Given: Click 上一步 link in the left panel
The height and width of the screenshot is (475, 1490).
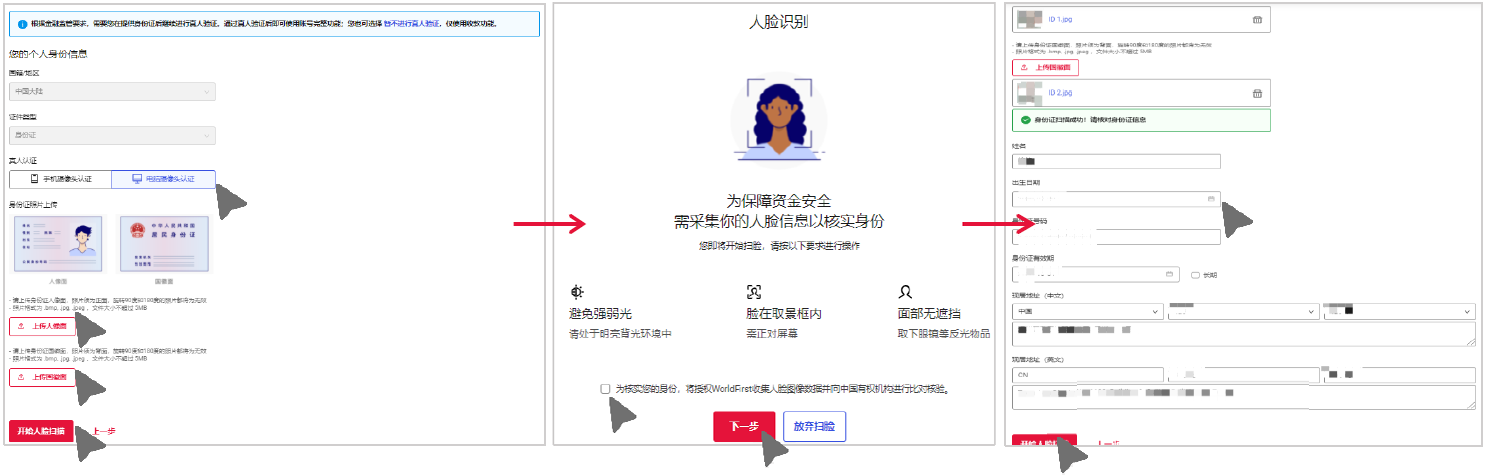Looking at the screenshot, I should [103, 431].
